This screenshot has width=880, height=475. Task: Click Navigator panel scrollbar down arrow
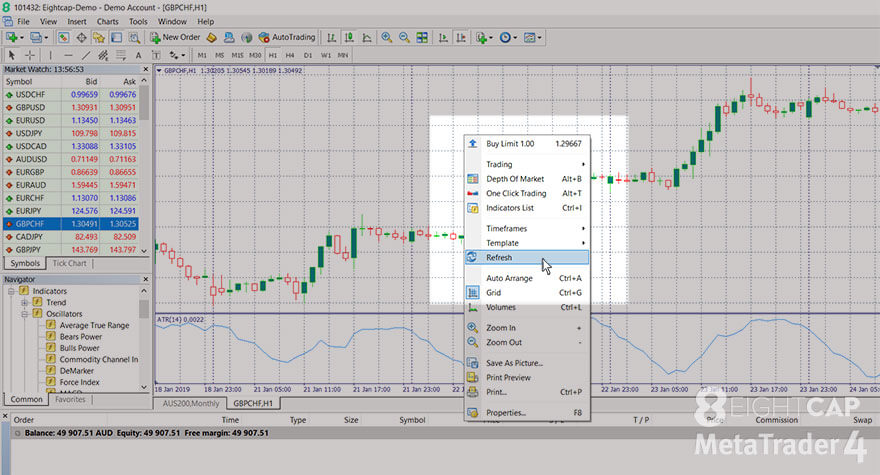[144, 387]
